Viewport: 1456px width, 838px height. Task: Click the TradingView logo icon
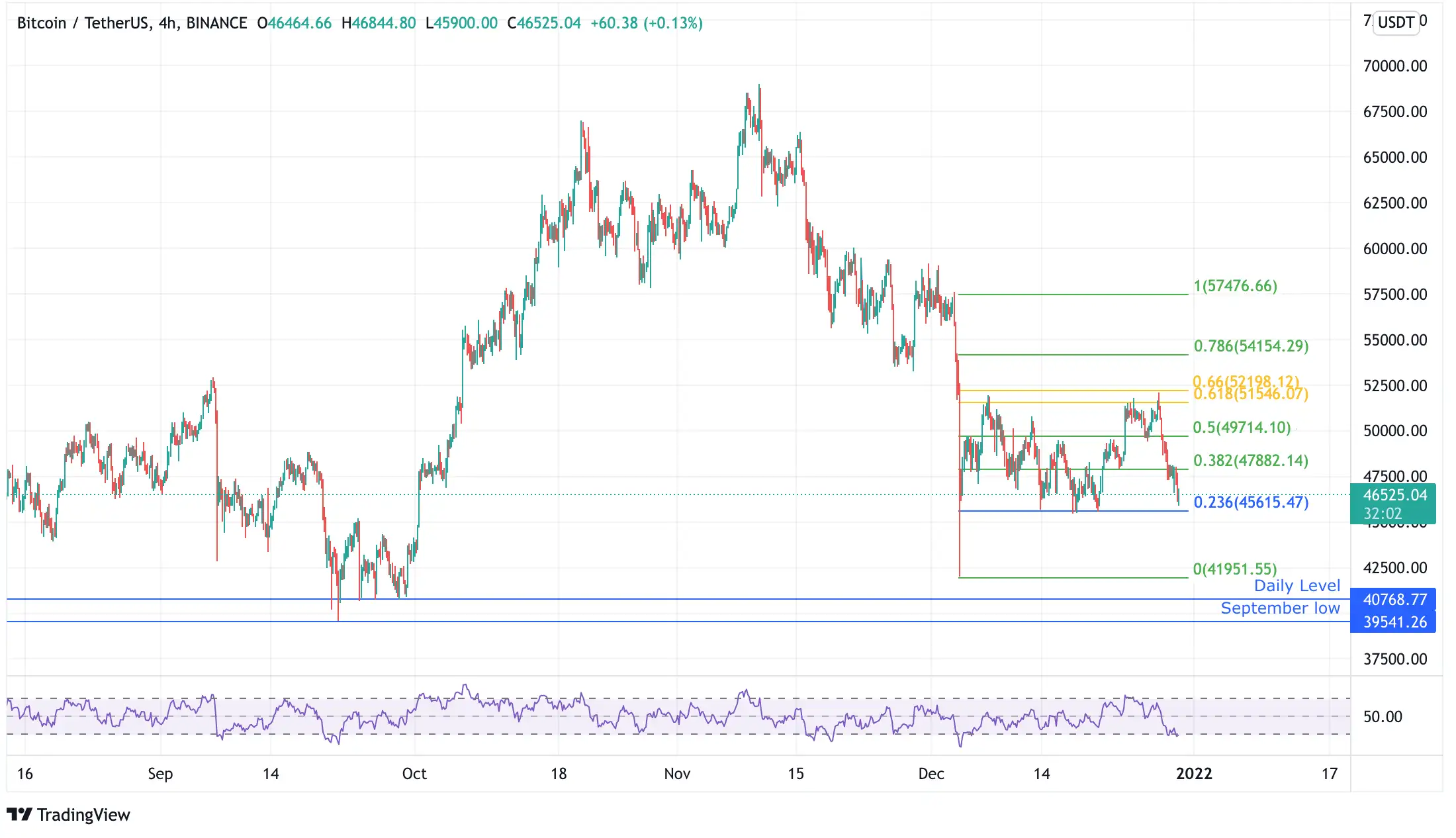(19, 814)
